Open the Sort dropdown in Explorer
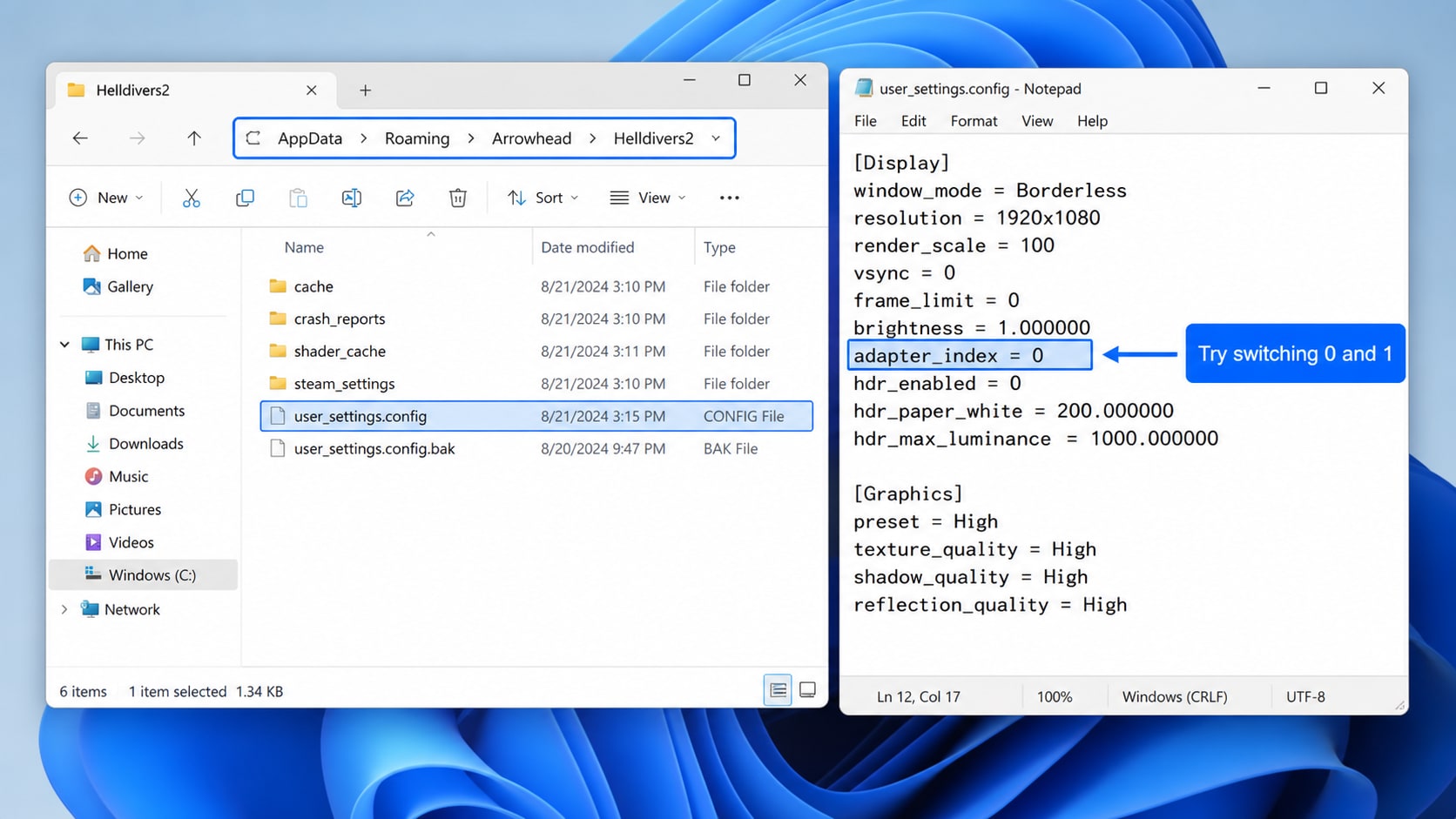Image resolution: width=1456 pixels, height=819 pixels. (543, 198)
